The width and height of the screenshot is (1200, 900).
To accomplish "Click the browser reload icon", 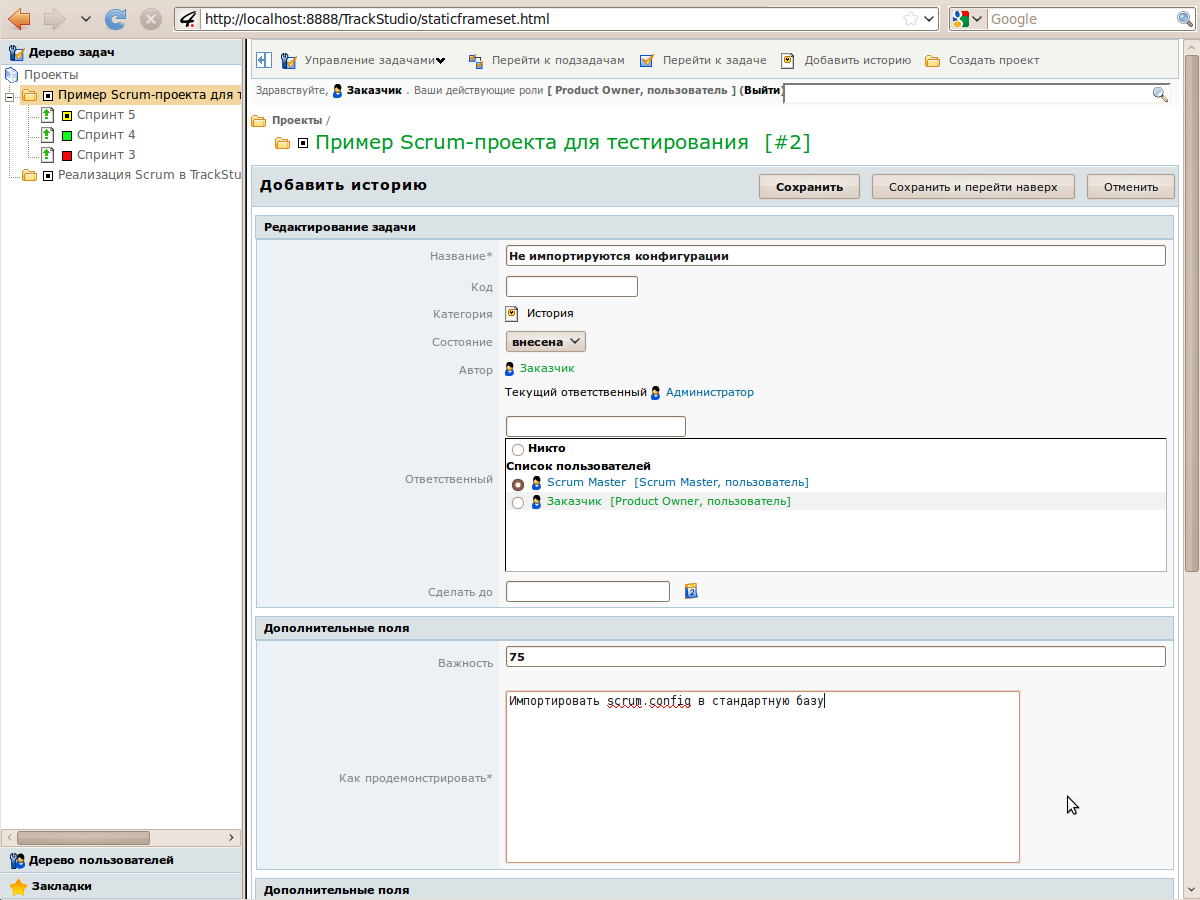I will [x=116, y=19].
